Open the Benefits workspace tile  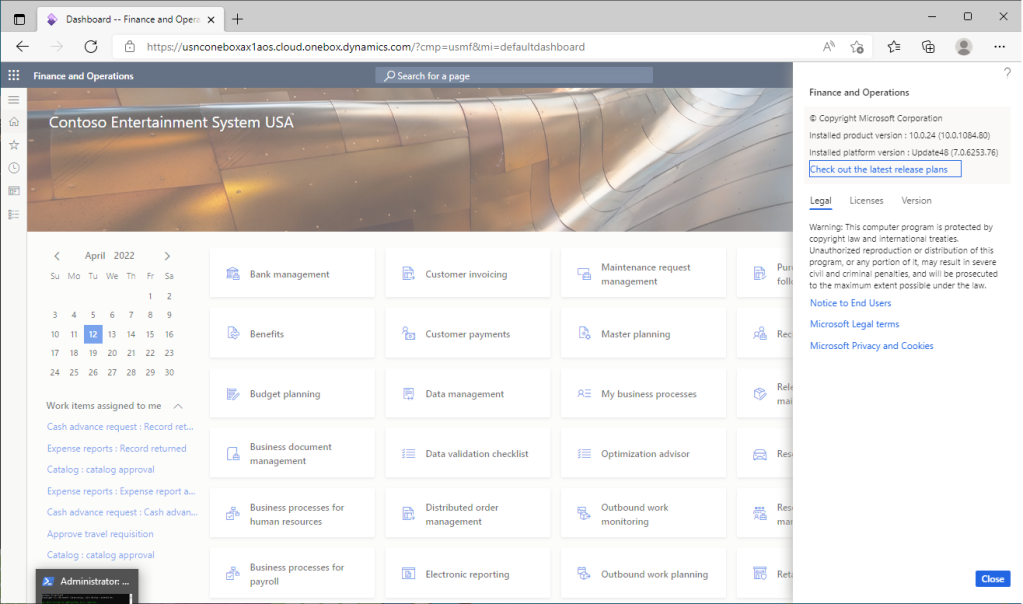(292, 334)
